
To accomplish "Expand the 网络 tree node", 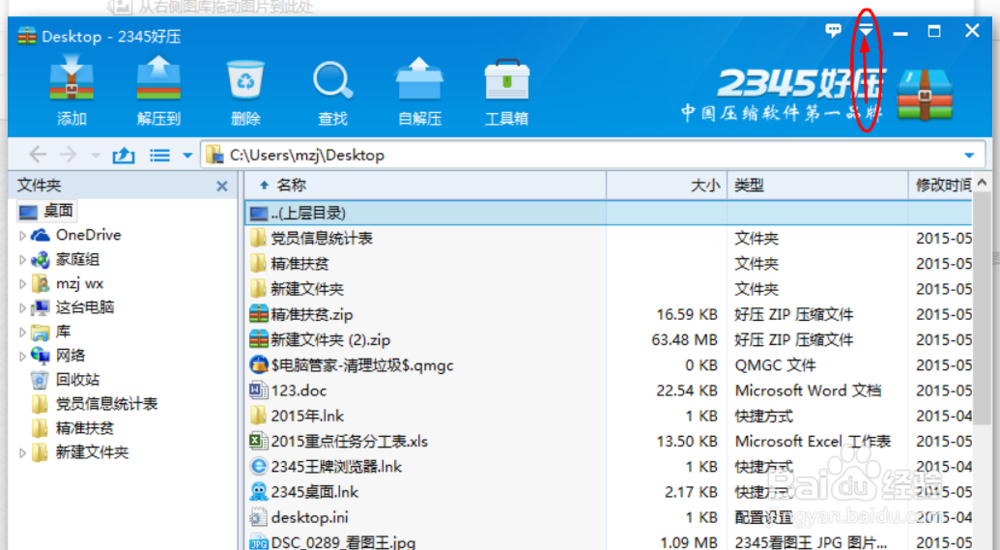I will (22, 356).
